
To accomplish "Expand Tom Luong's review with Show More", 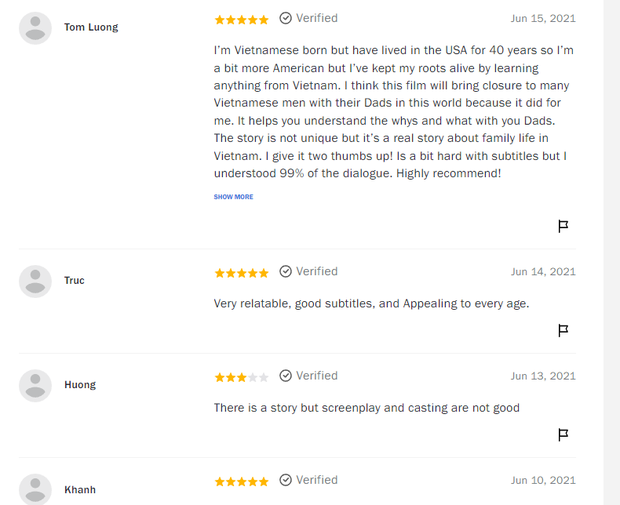I will [233, 197].
